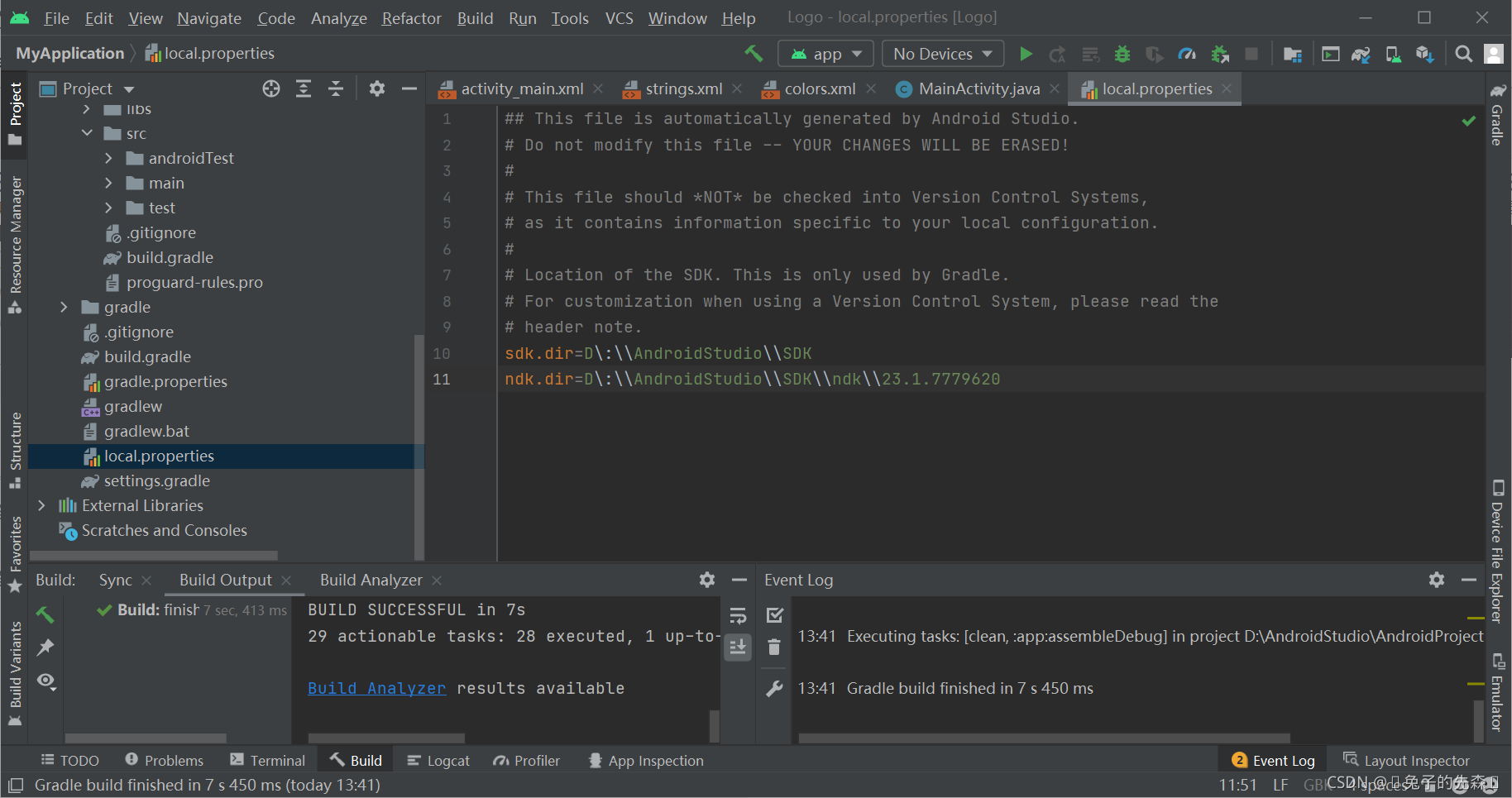Open the Analyze menu
Viewport: 1512px width, 798px height.
tap(339, 17)
